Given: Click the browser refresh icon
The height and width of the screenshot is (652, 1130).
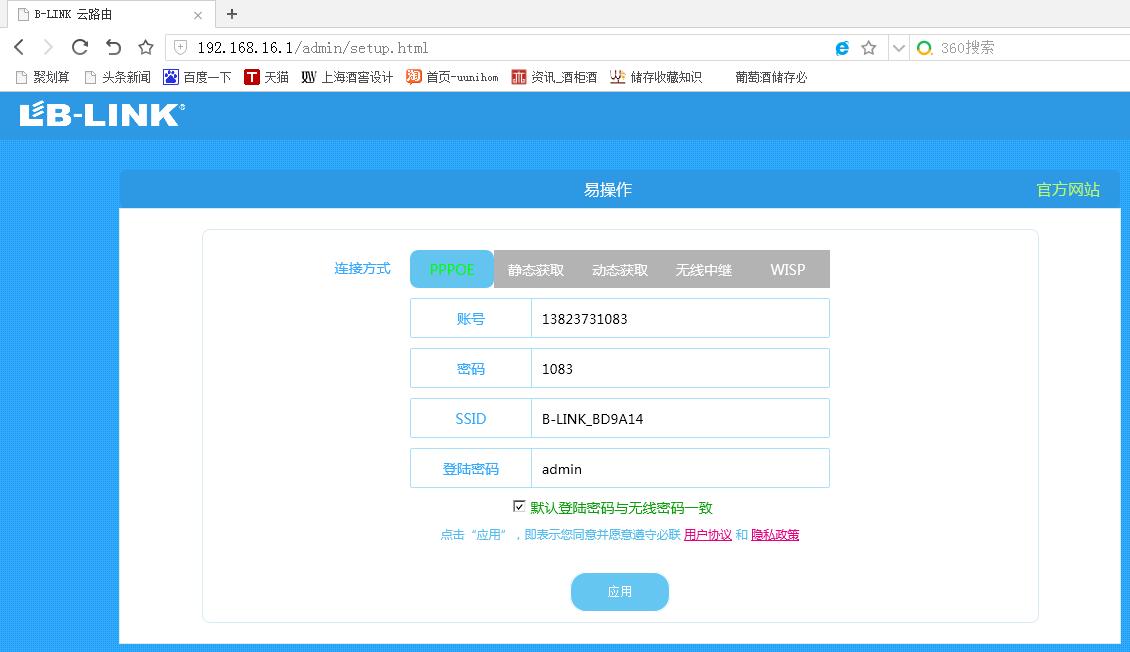Looking at the screenshot, I should [x=79, y=46].
